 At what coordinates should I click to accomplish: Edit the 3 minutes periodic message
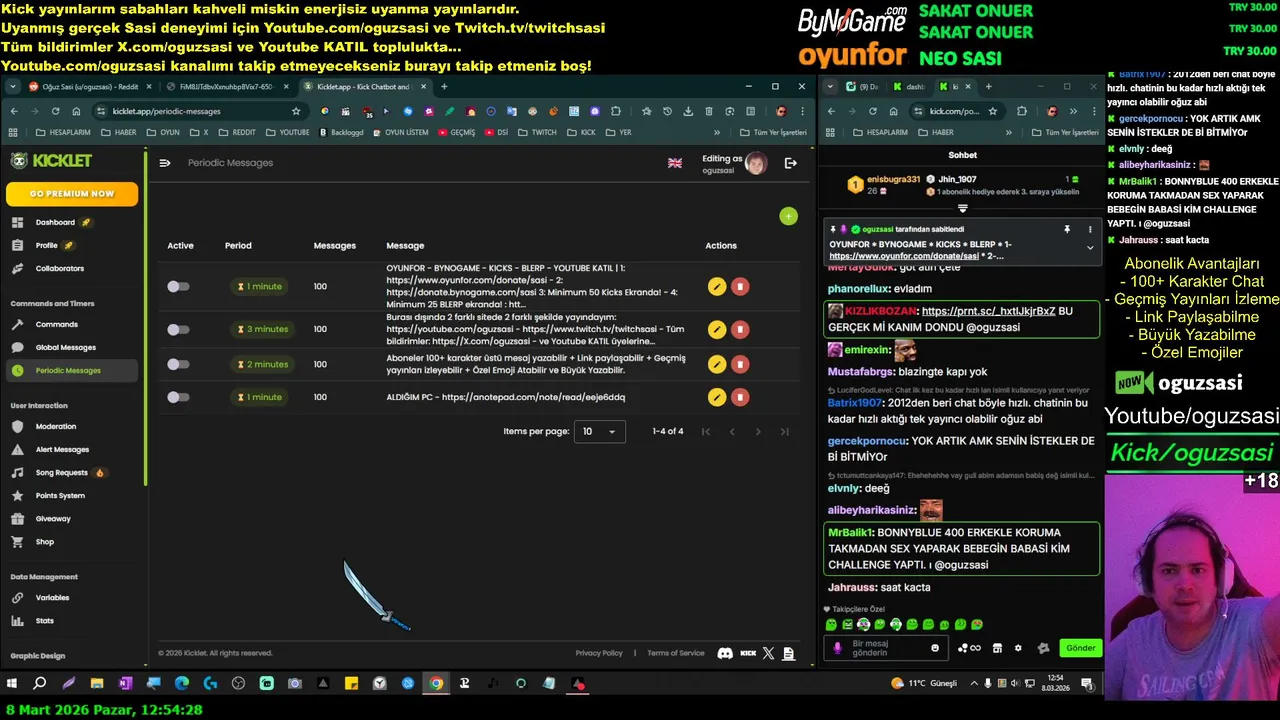(x=716, y=329)
